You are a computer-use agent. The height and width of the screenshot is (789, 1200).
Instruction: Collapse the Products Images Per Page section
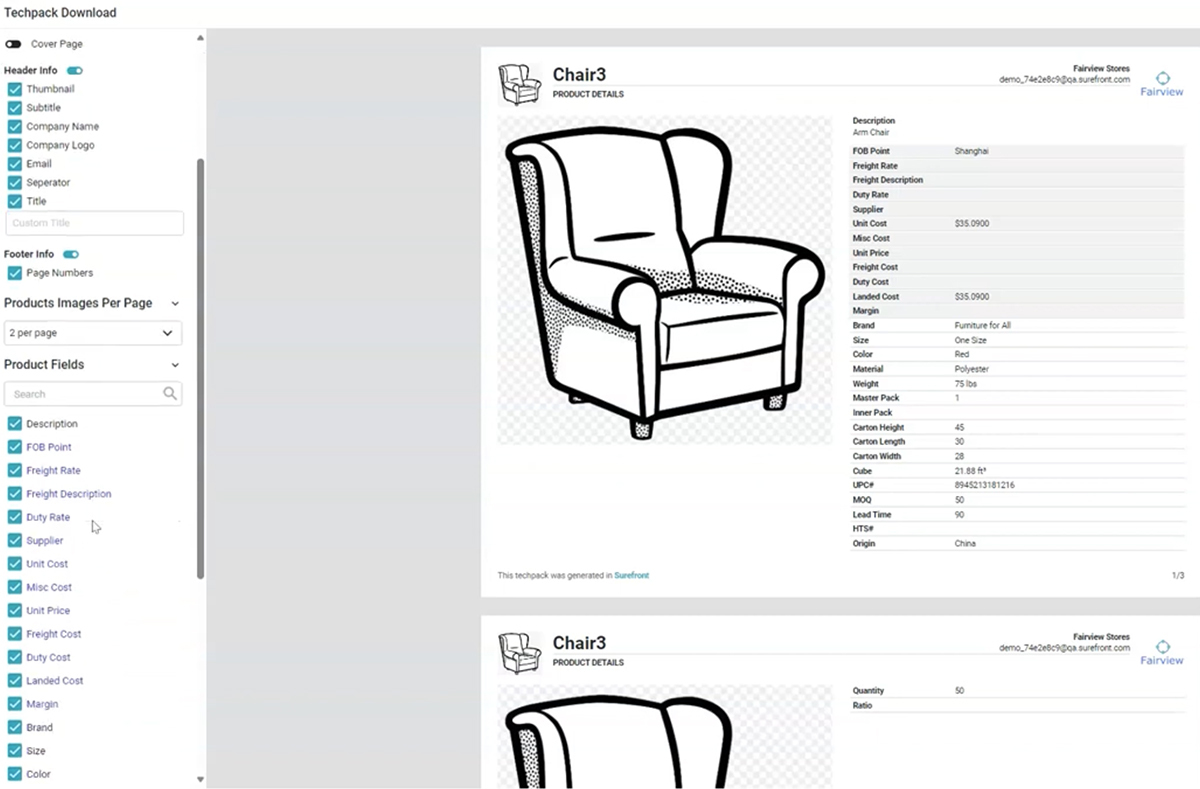click(x=175, y=303)
